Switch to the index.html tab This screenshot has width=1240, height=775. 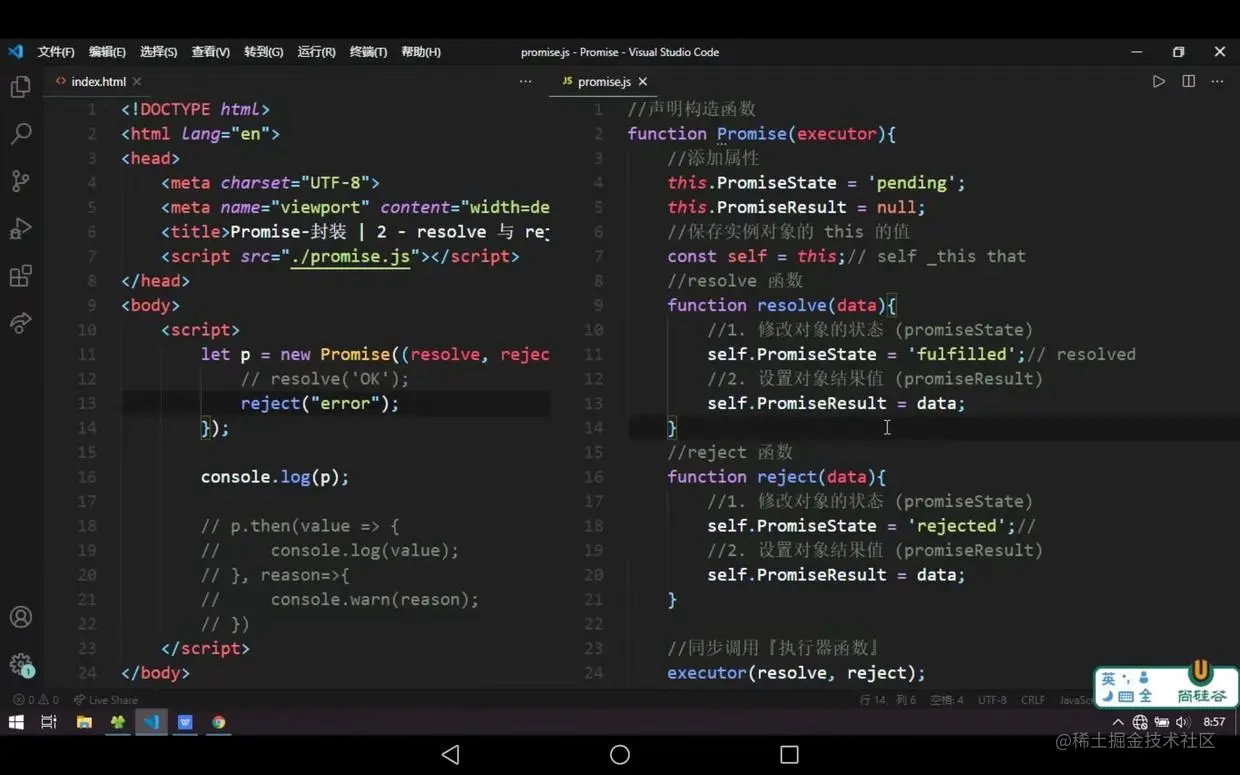pos(98,81)
